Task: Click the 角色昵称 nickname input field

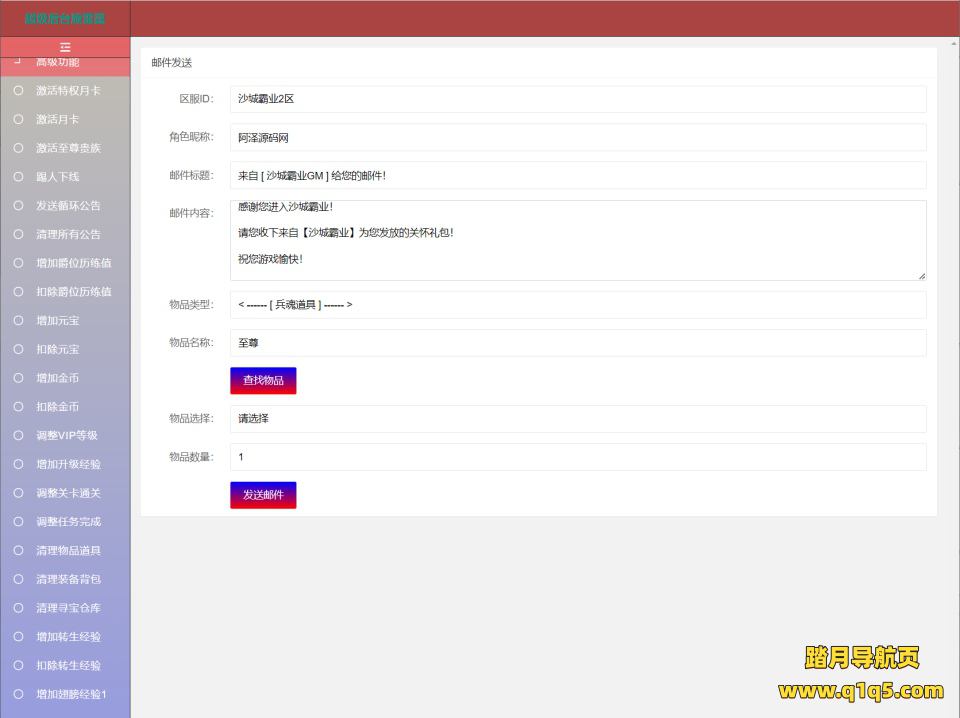Action: tap(578, 138)
